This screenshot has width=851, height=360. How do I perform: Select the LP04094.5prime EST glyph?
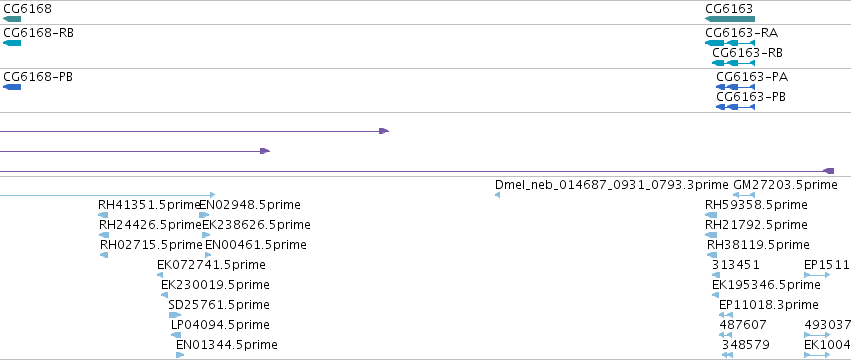[176, 335]
